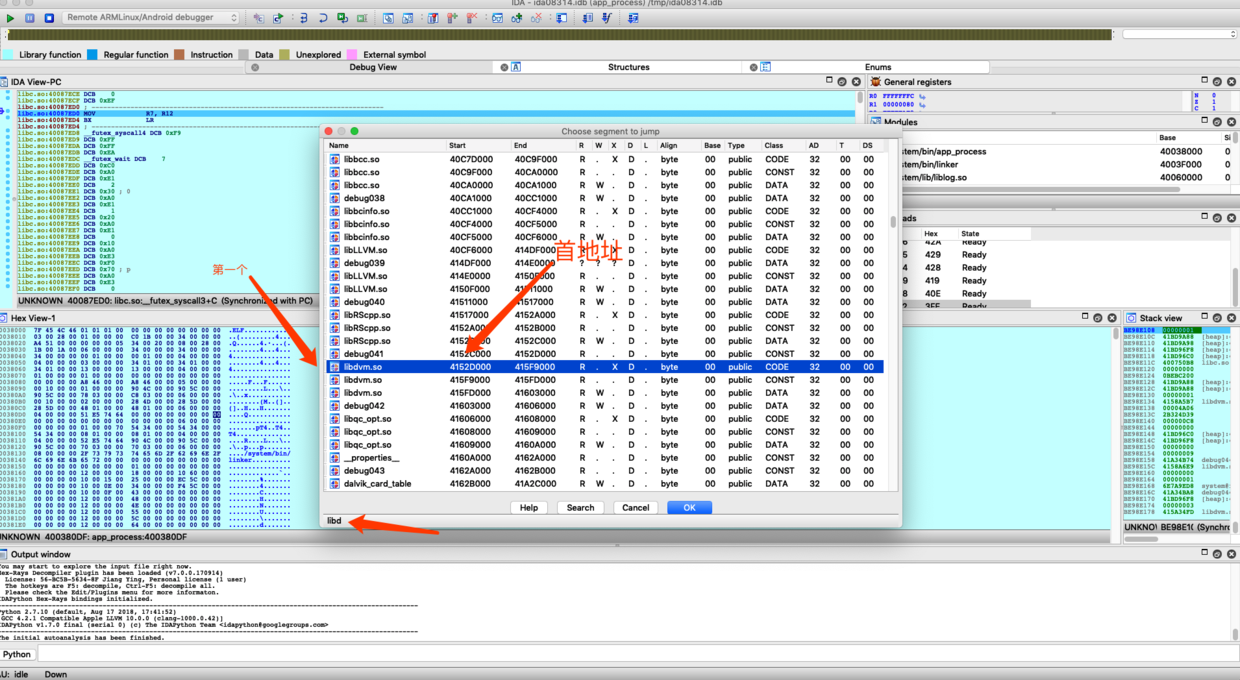Select the libLLVM.so row starting 40CF6000
The width and height of the screenshot is (1240, 680).
click(x=606, y=250)
